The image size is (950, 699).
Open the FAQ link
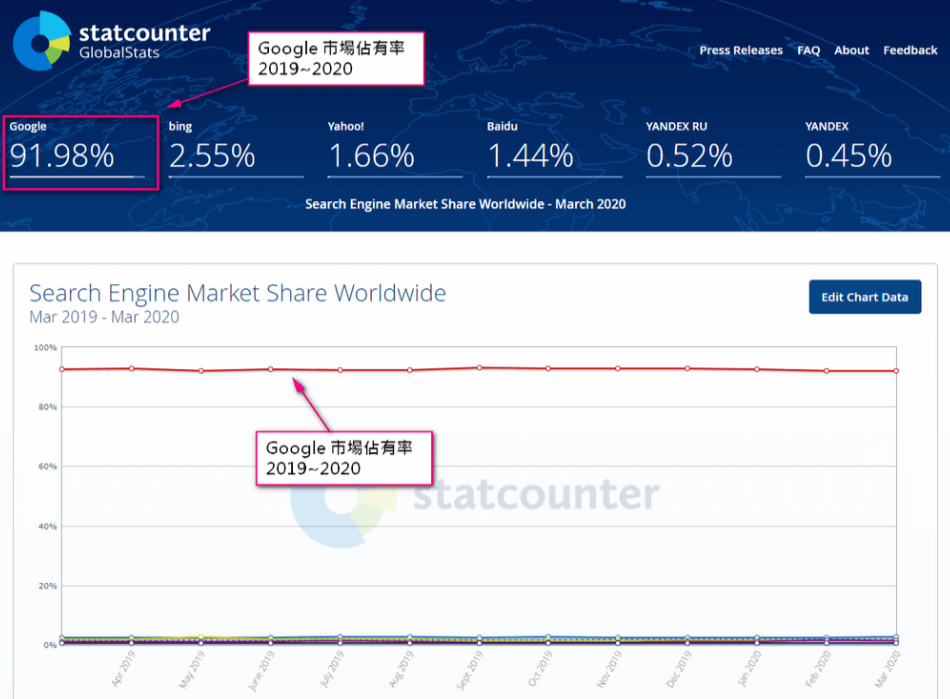[x=808, y=50]
